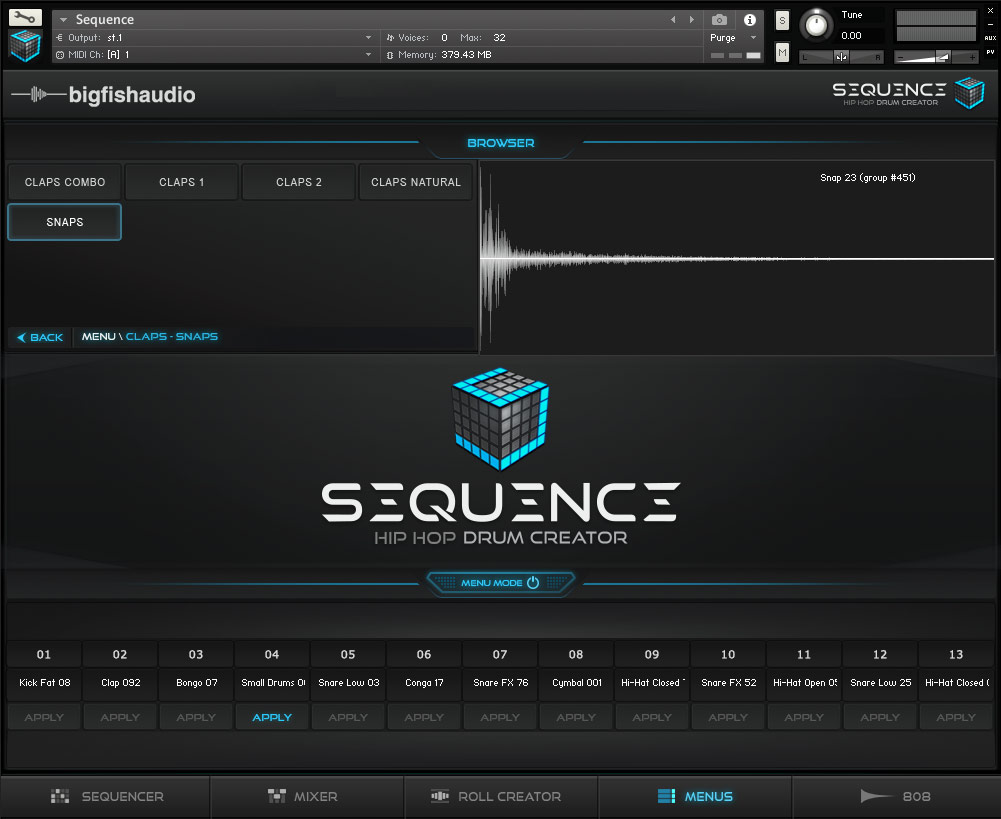
Task: Click the Snap 23 waveform display
Action: click(737, 258)
